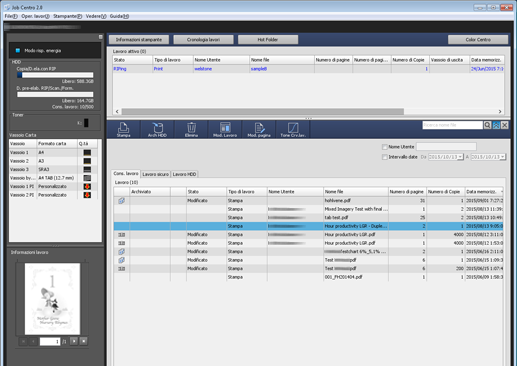The image size is (517, 366).
Task: Go to the next preview page
Action: pyautogui.click(x=74, y=341)
